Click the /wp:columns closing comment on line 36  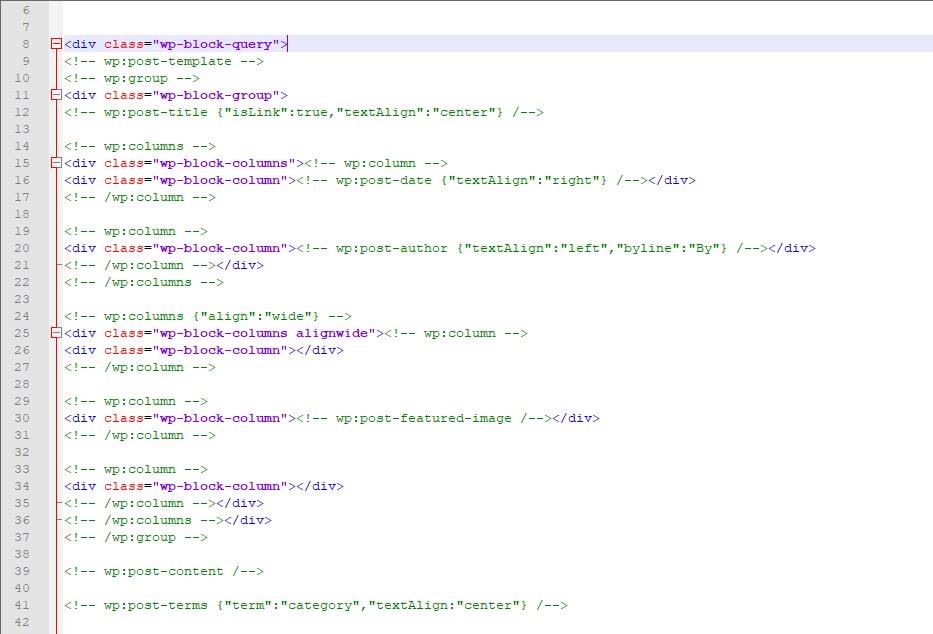click(x=144, y=520)
